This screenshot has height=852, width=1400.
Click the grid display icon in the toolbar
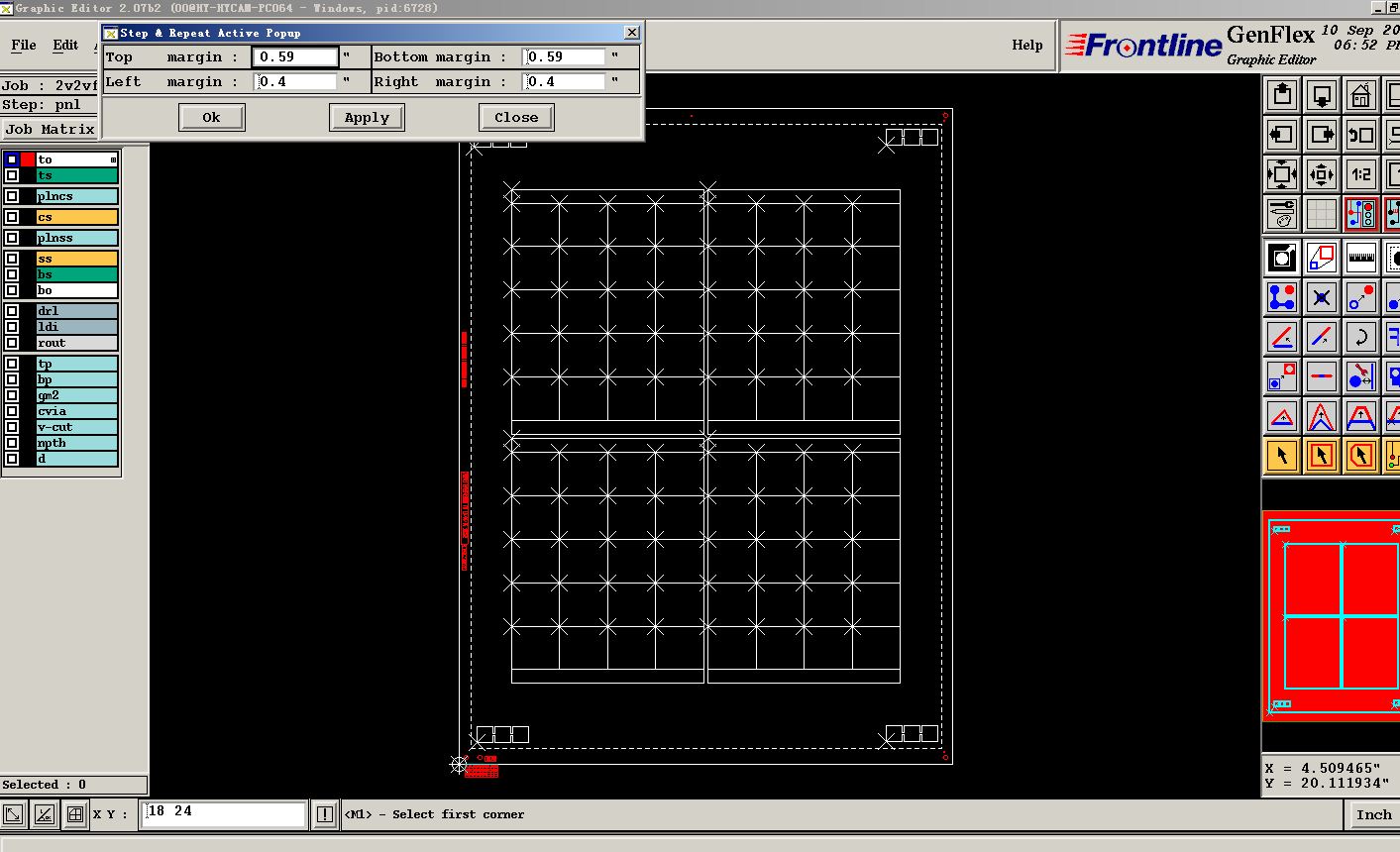coord(1321,213)
